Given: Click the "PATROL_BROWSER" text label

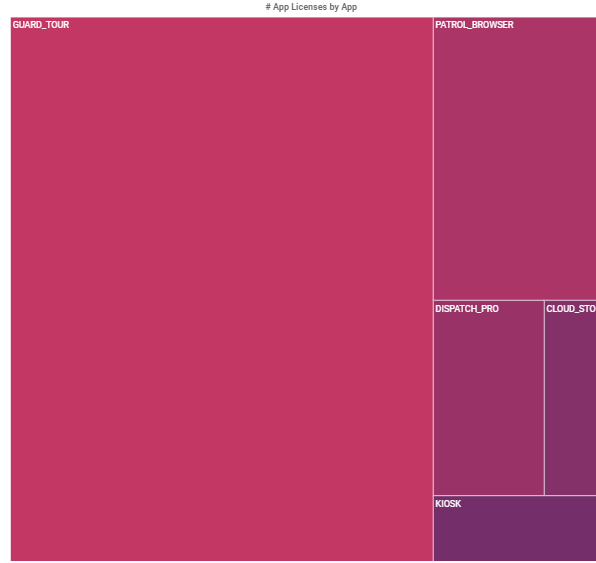Looking at the screenshot, I should pos(474,25).
